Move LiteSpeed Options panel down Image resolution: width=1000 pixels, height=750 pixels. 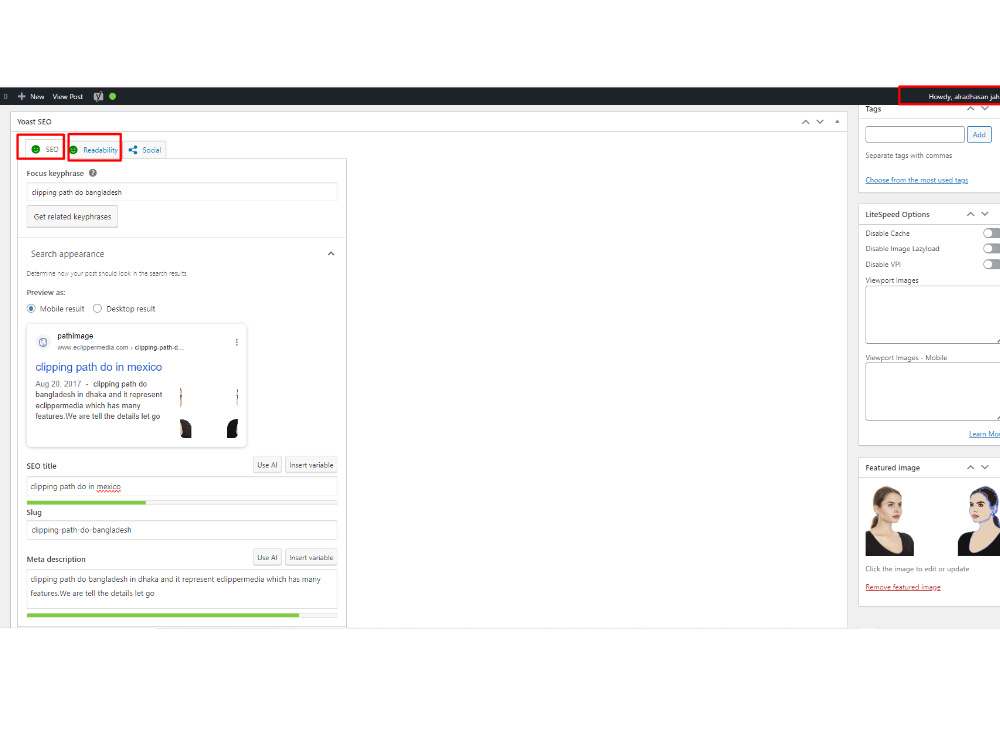985,214
